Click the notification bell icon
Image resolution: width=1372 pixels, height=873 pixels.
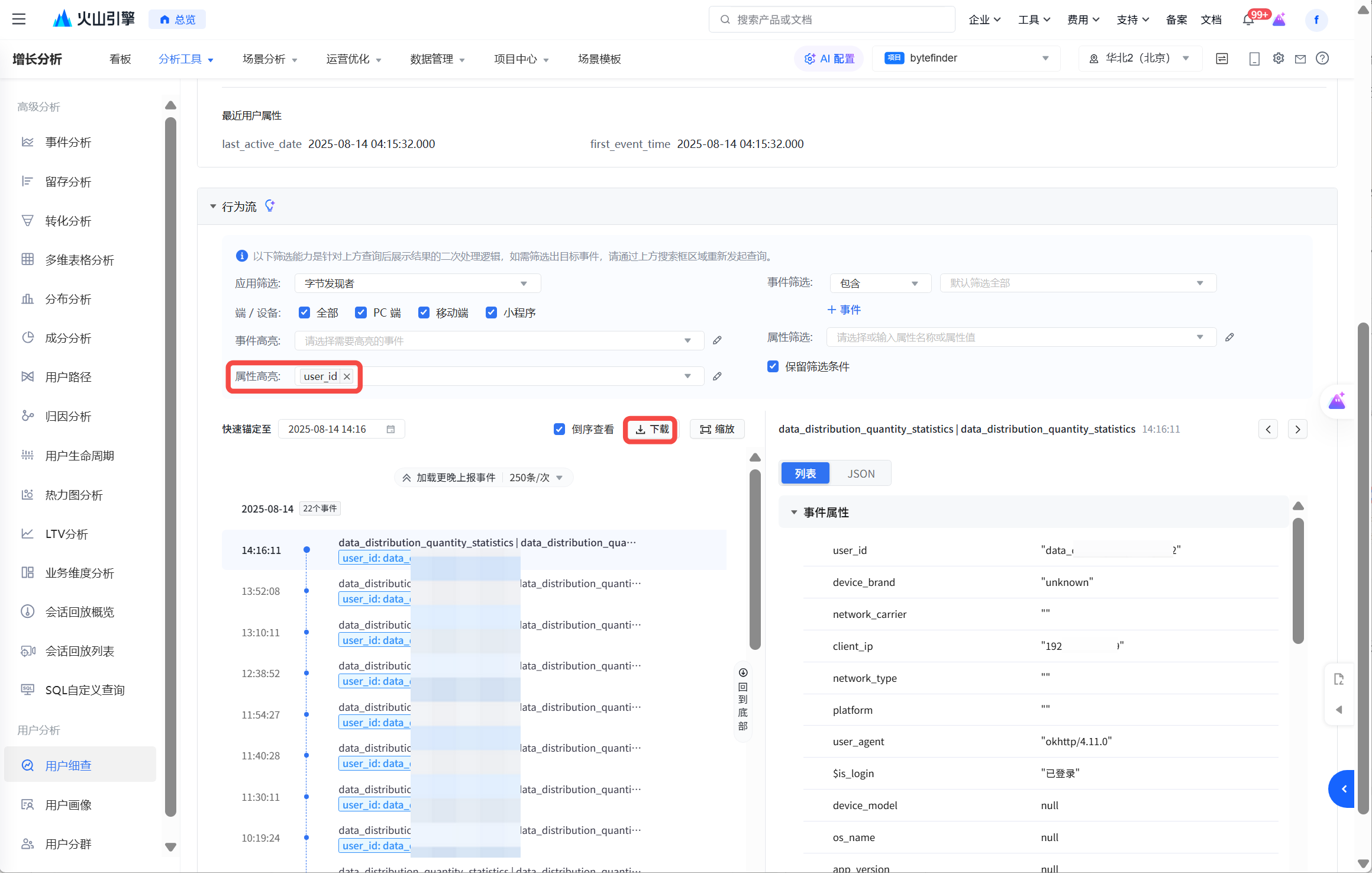tap(1248, 20)
